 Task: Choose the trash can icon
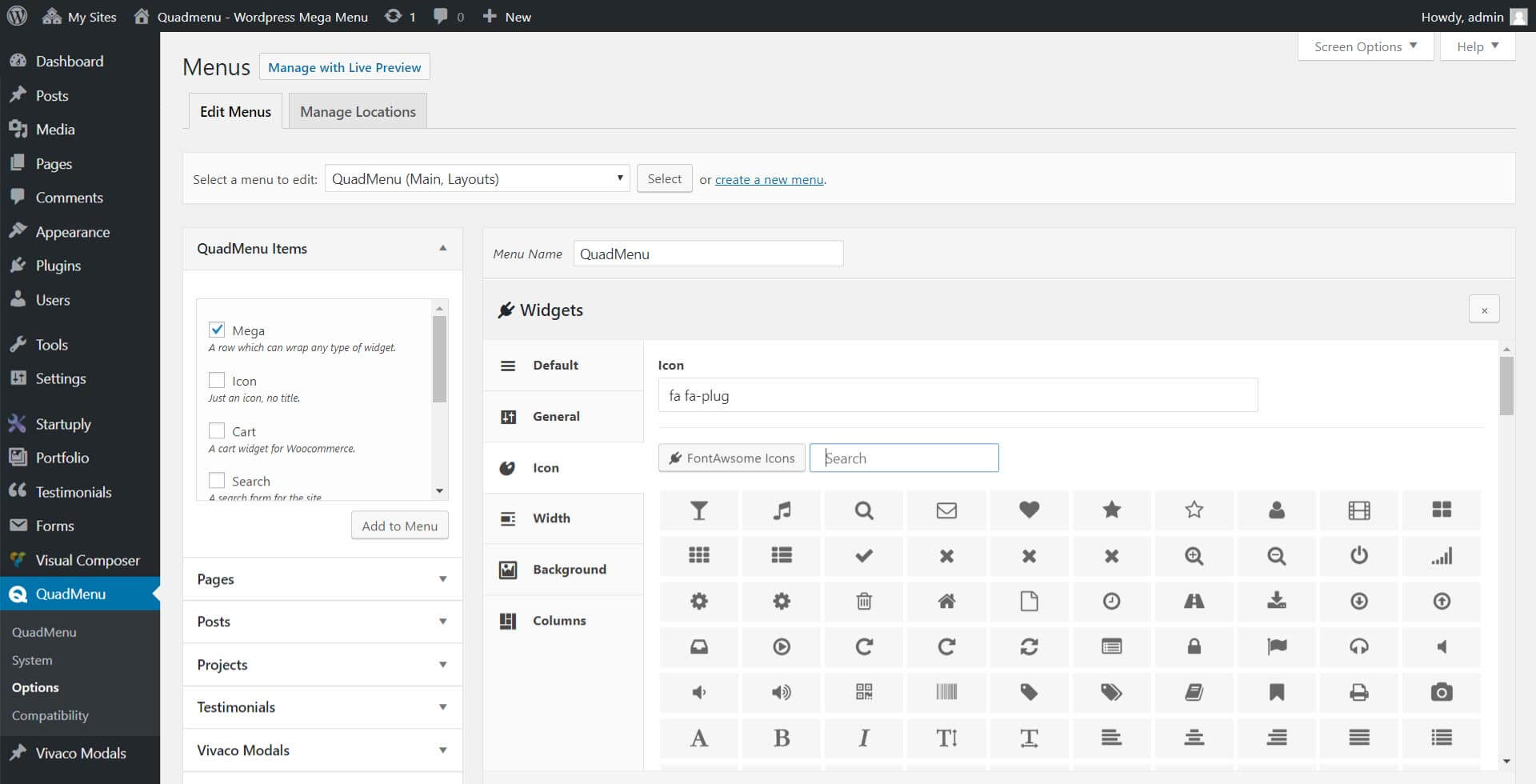[864, 602]
